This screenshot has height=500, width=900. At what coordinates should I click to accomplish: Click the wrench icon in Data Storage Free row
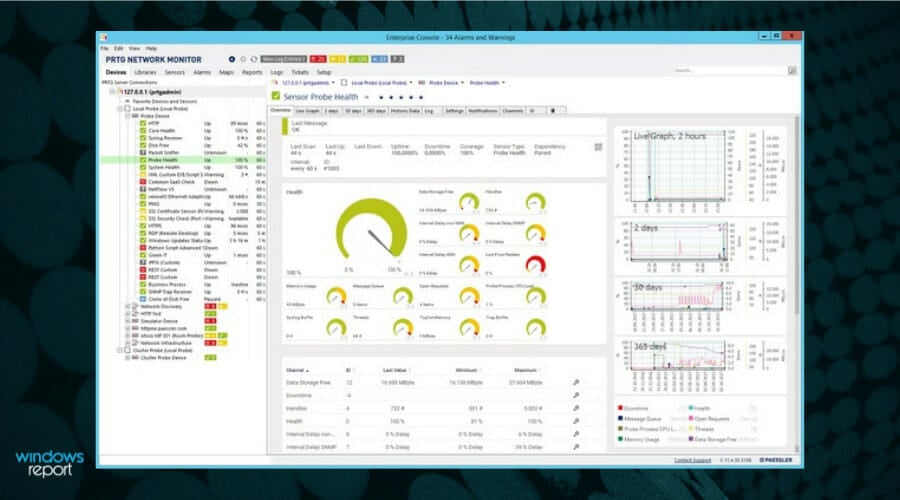pos(576,382)
